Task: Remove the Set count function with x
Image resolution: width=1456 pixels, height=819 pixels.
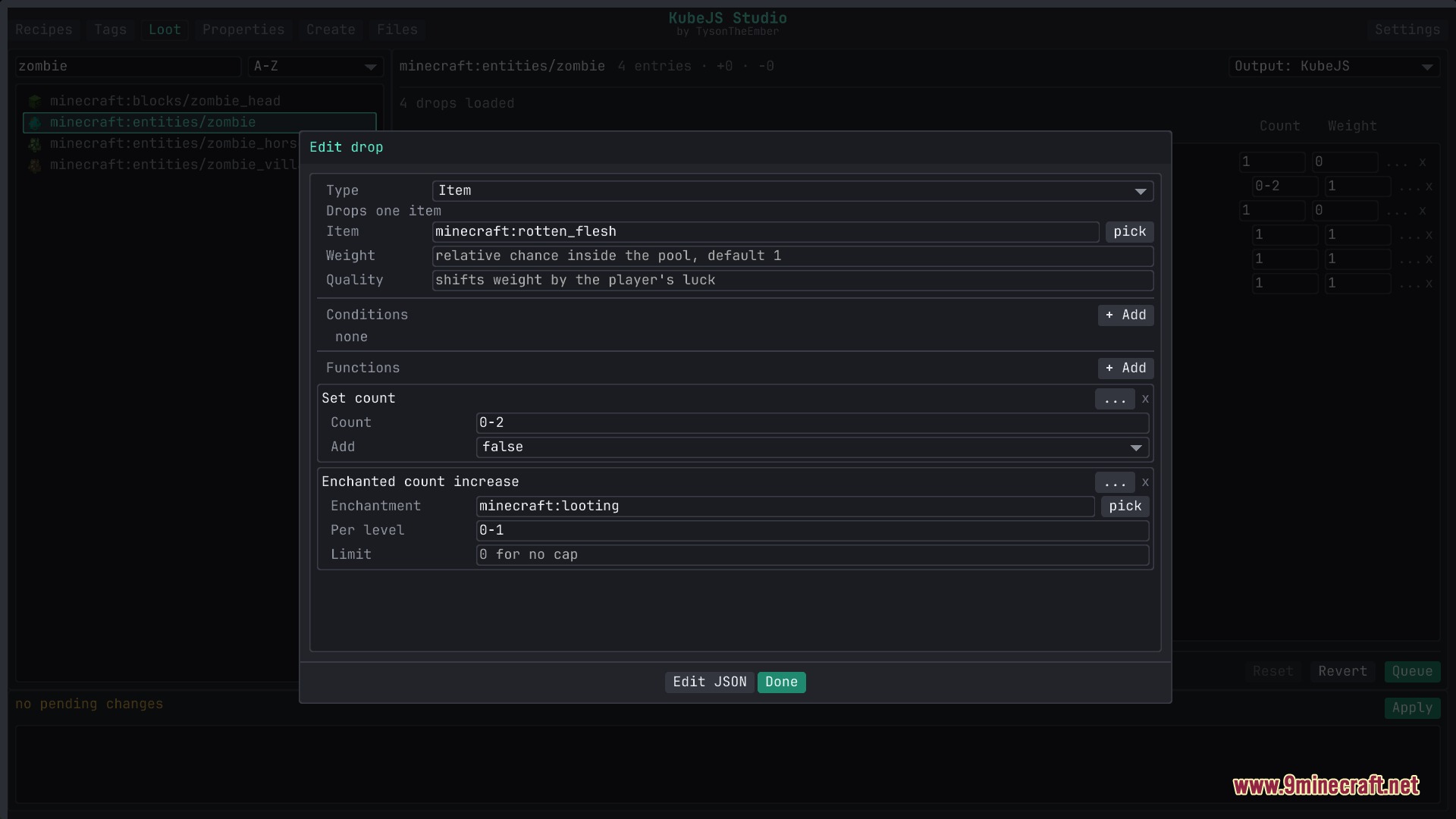Action: coord(1145,399)
